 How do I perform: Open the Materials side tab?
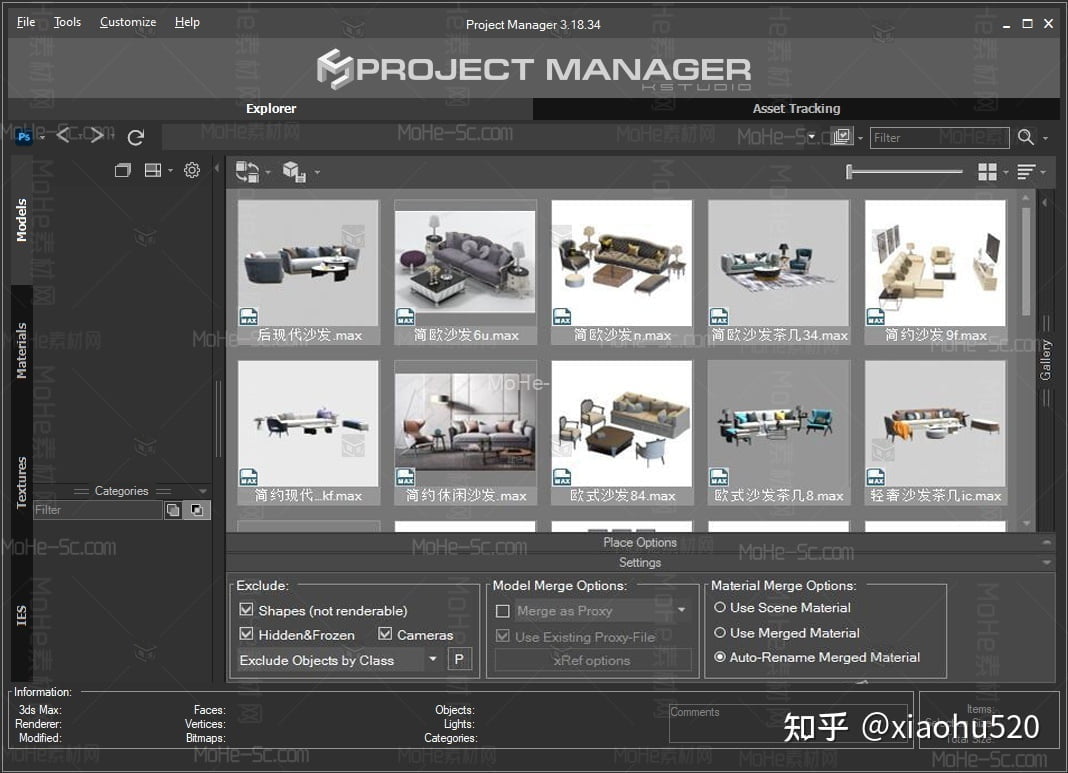click(x=21, y=350)
